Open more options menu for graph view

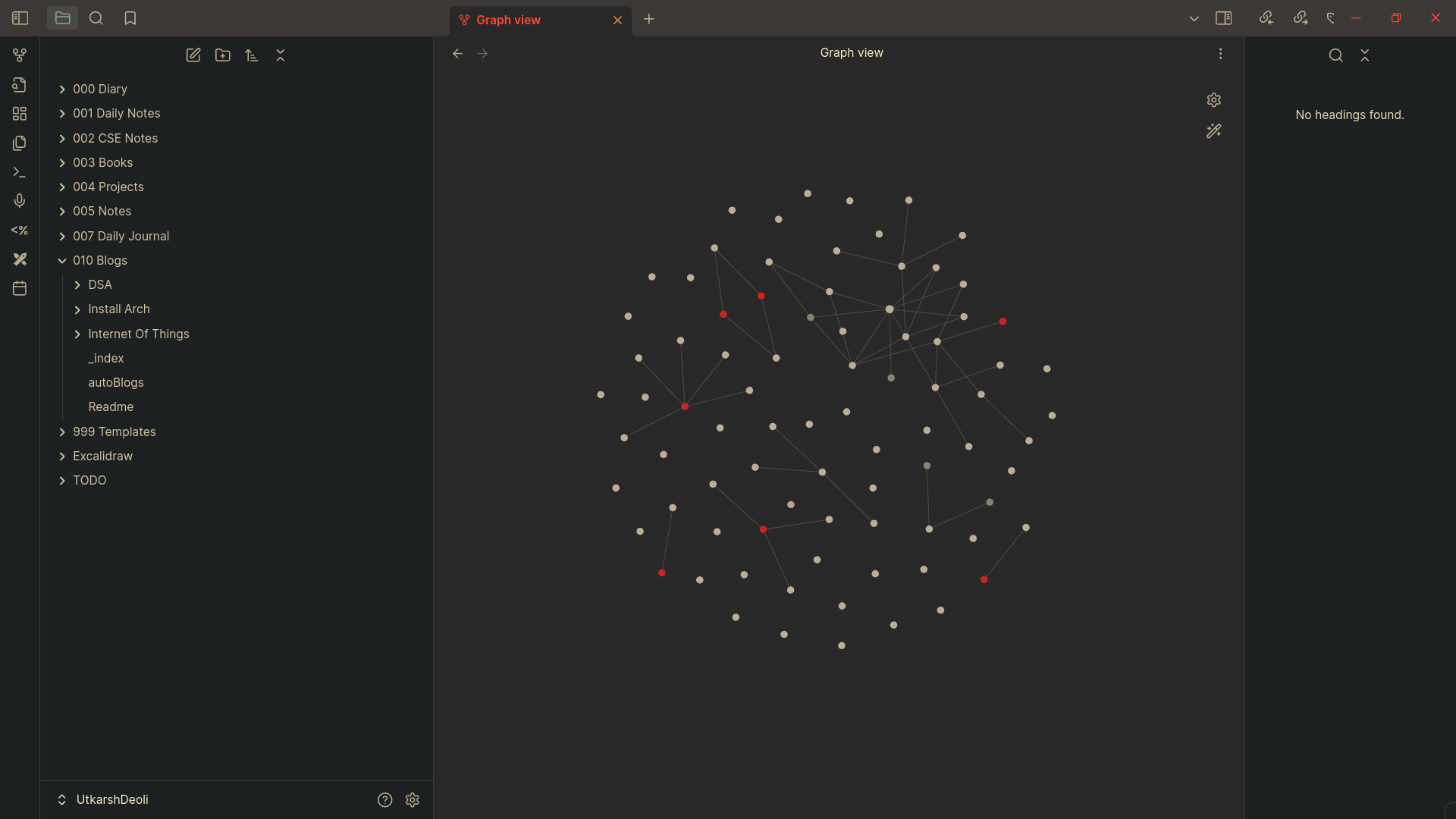[x=1220, y=54]
